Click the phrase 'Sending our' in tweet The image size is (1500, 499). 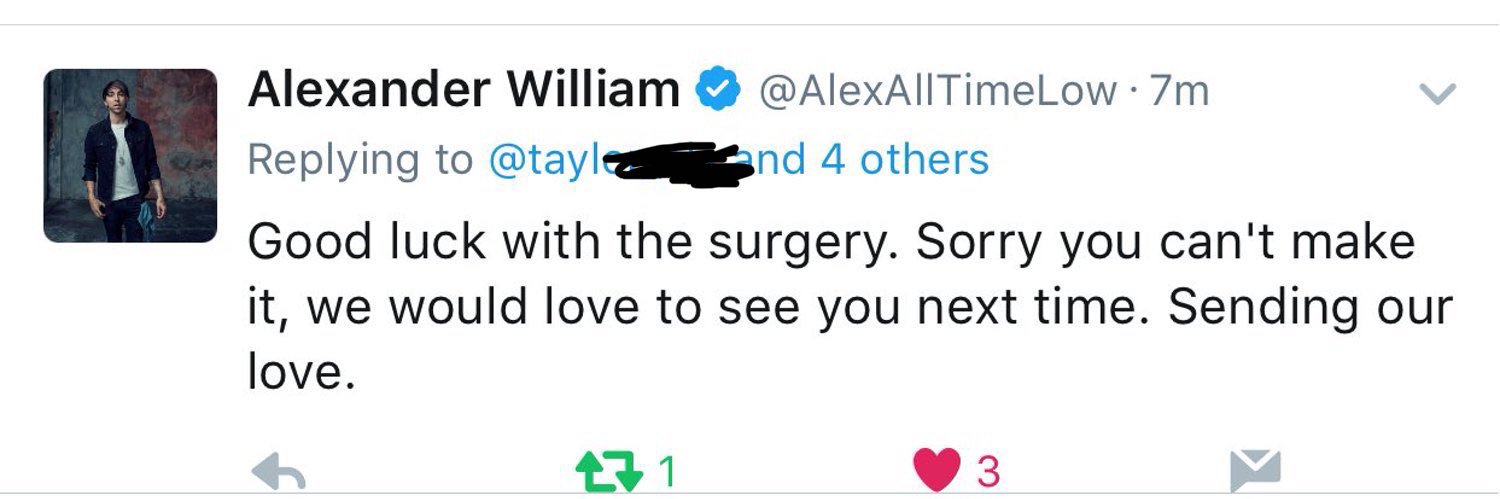click(x=1310, y=308)
